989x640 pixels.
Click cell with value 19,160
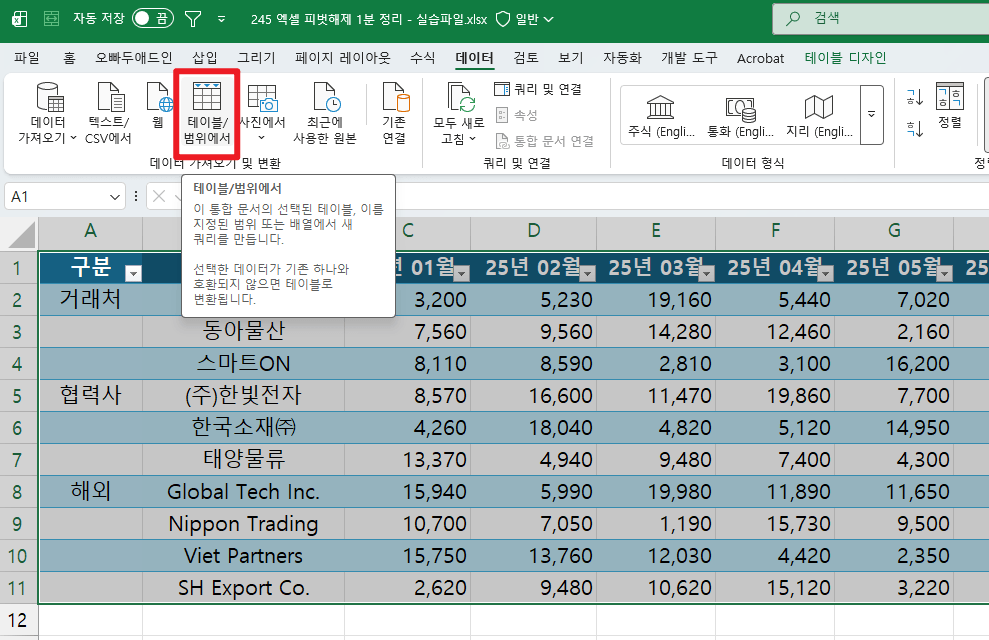pos(656,300)
